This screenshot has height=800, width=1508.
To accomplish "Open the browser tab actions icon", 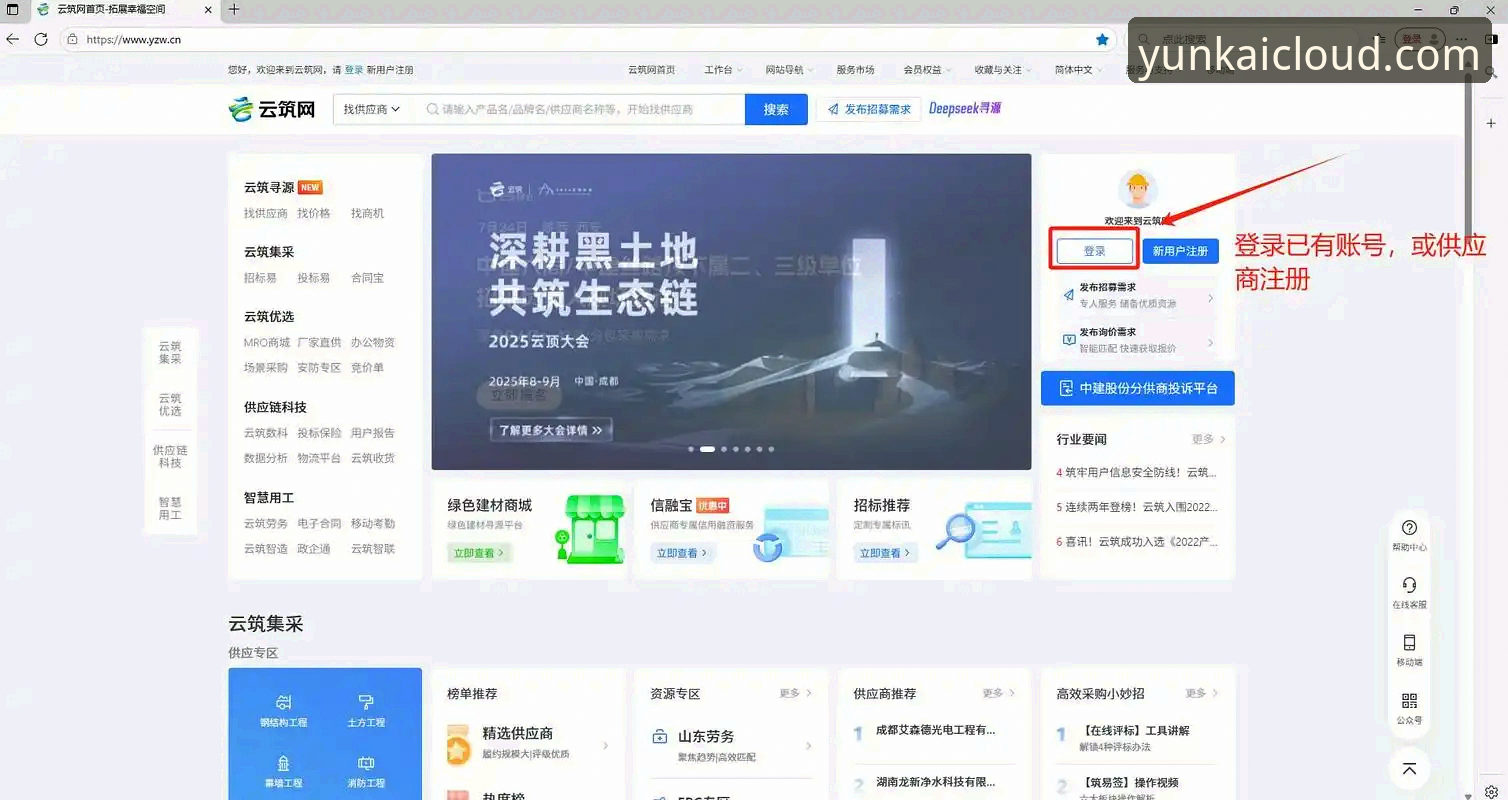I will [x=13, y=9].
